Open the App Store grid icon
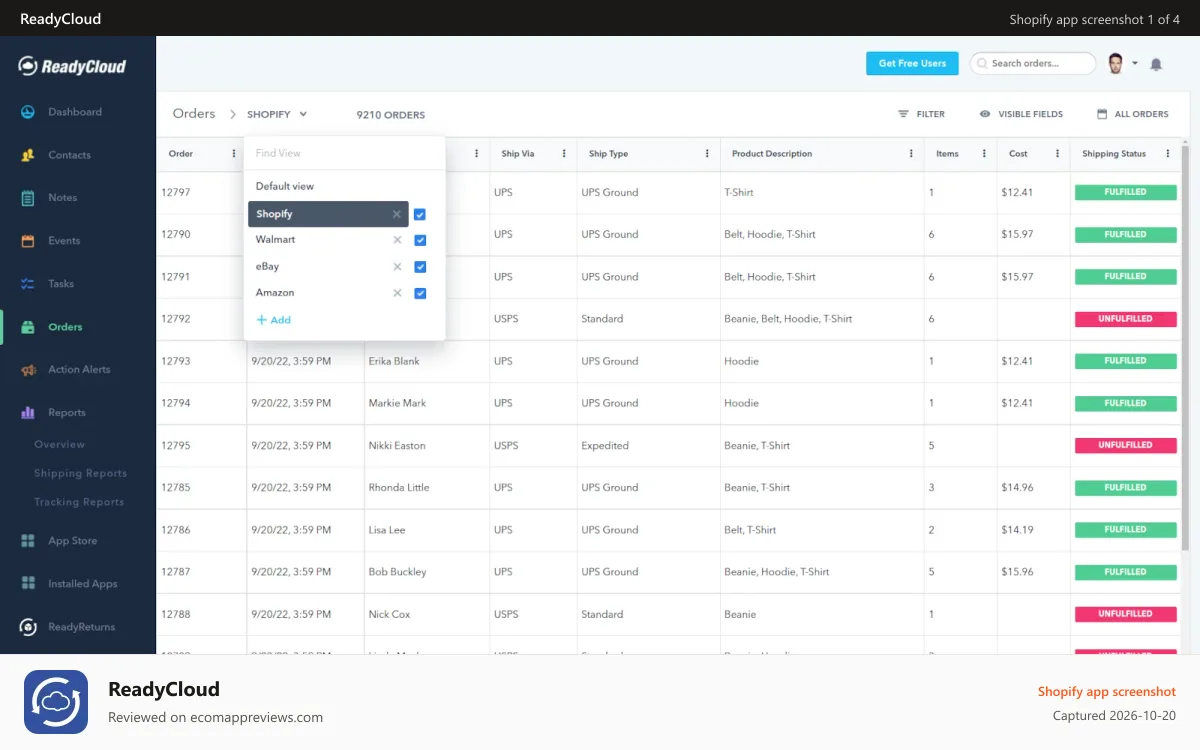Viewport: 1200px width, 750px height. [28, 541]
